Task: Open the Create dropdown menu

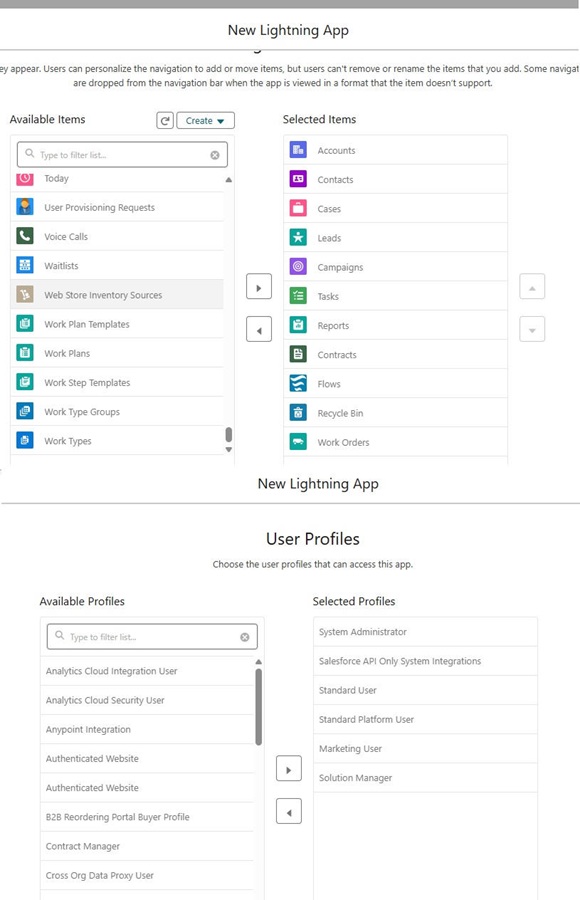Action: pos(205,121)
